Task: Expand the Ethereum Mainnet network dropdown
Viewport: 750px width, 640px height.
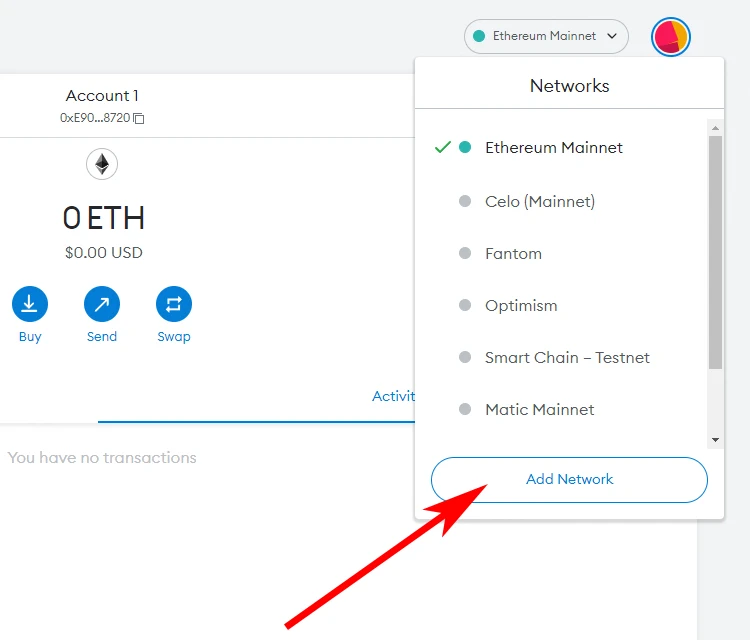Action: [546, 36]
